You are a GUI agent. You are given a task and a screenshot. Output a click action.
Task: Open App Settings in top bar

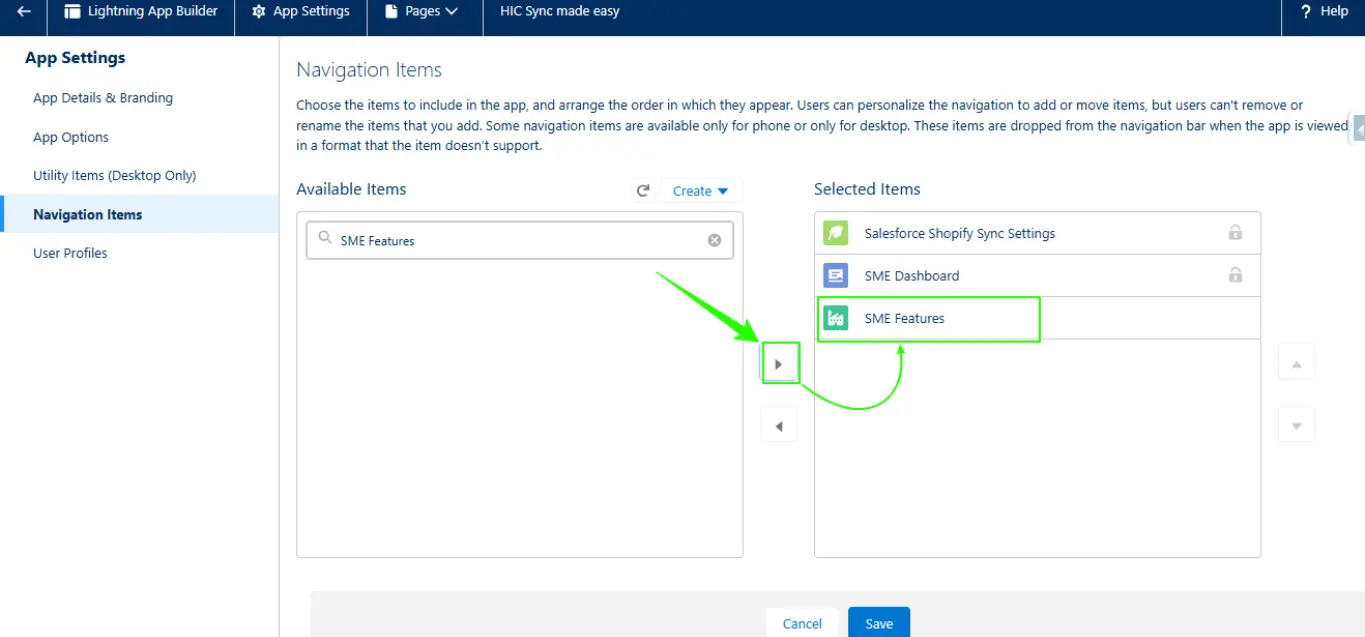[x=301, y=11]
